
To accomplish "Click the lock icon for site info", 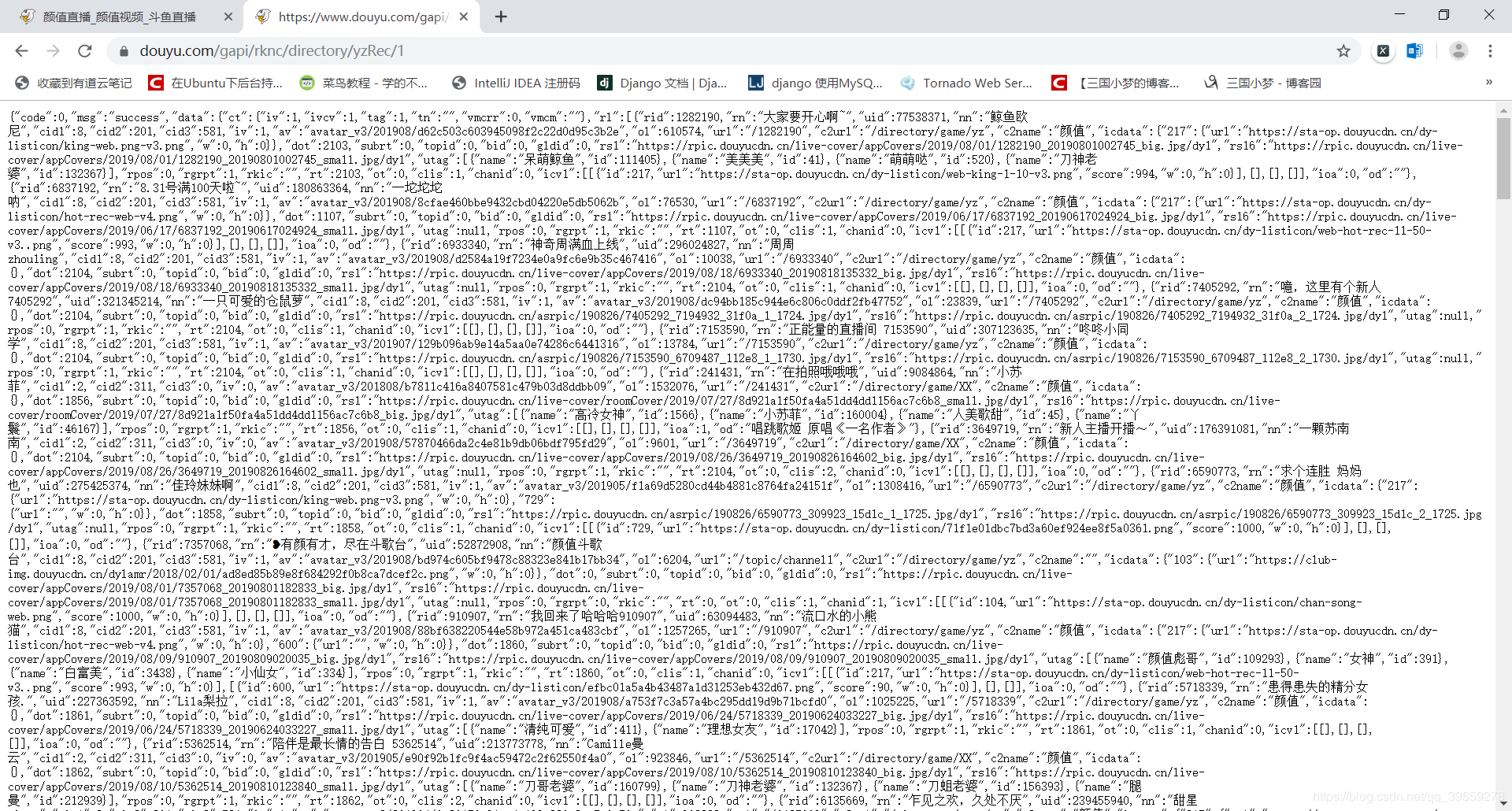I will [x=123, y=51].
